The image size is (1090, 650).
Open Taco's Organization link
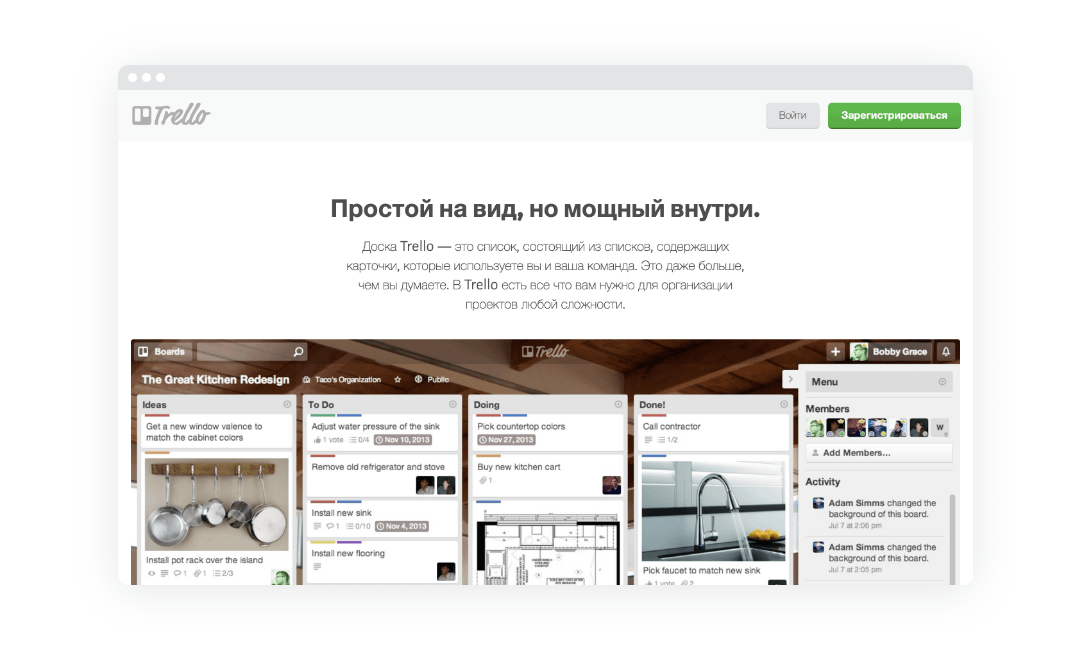[342, 380]
